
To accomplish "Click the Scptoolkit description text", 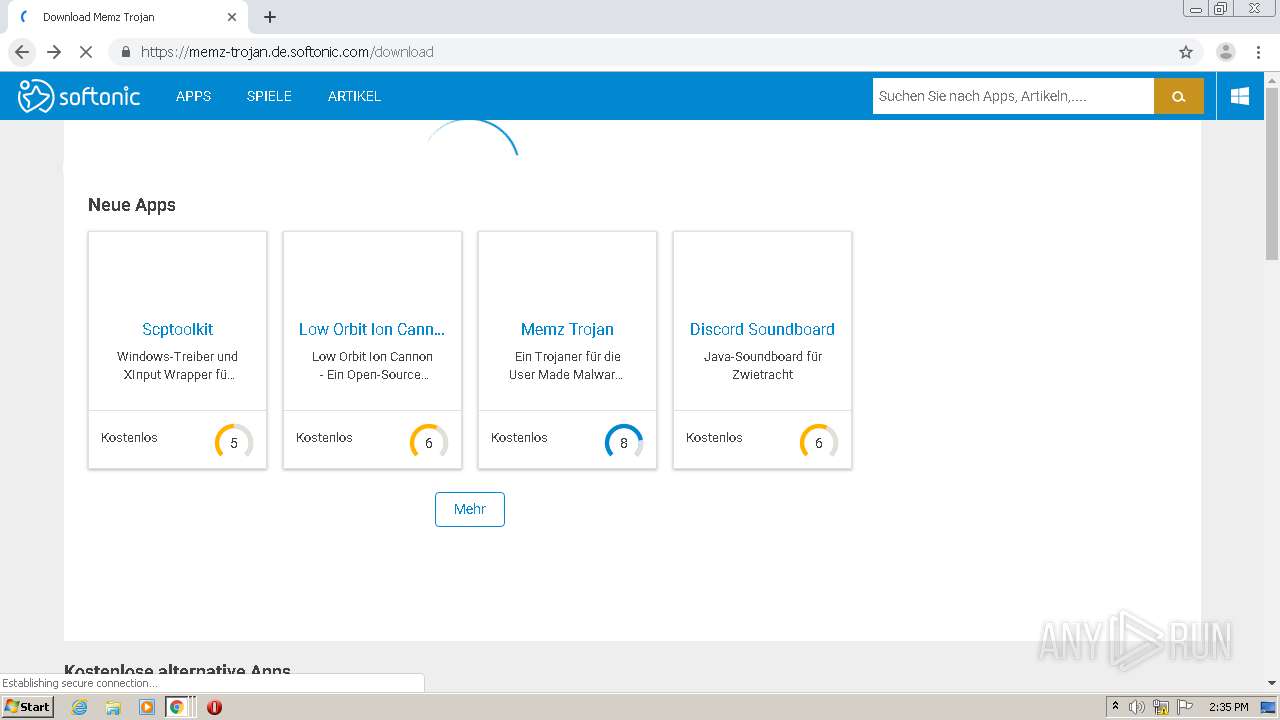I will point(177,365).
